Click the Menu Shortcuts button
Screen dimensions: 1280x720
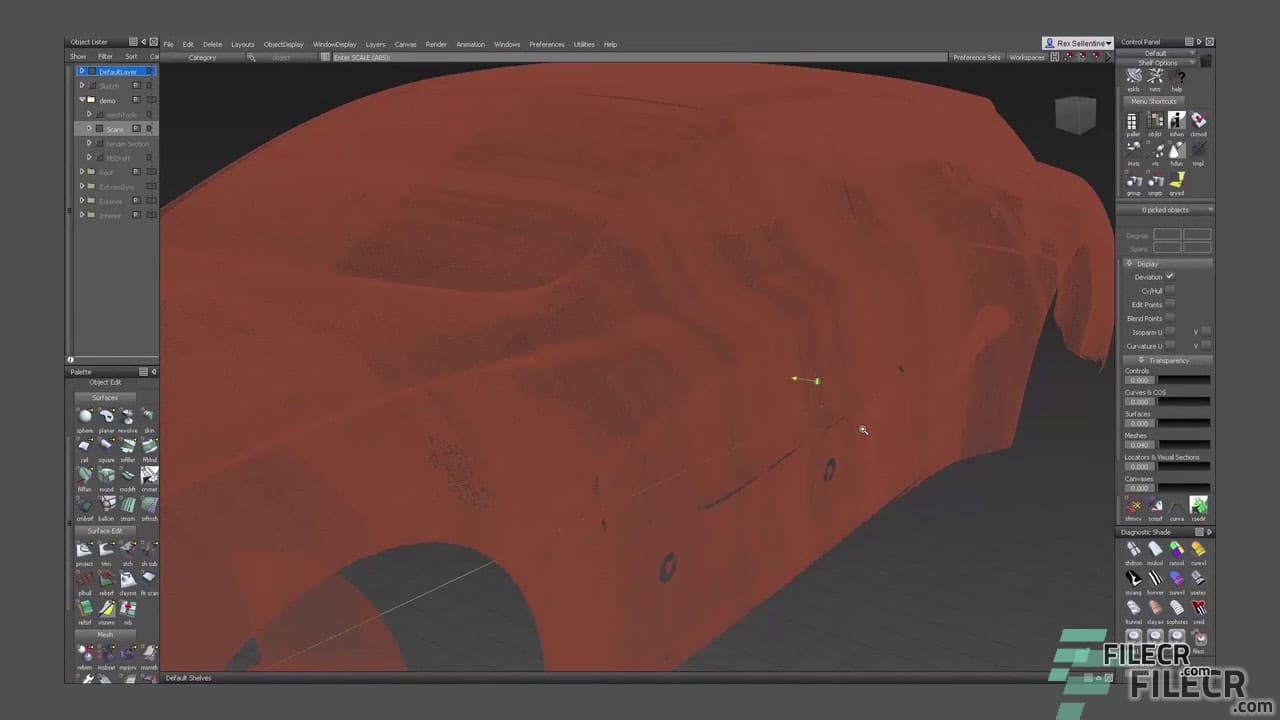click(1154, 101)
